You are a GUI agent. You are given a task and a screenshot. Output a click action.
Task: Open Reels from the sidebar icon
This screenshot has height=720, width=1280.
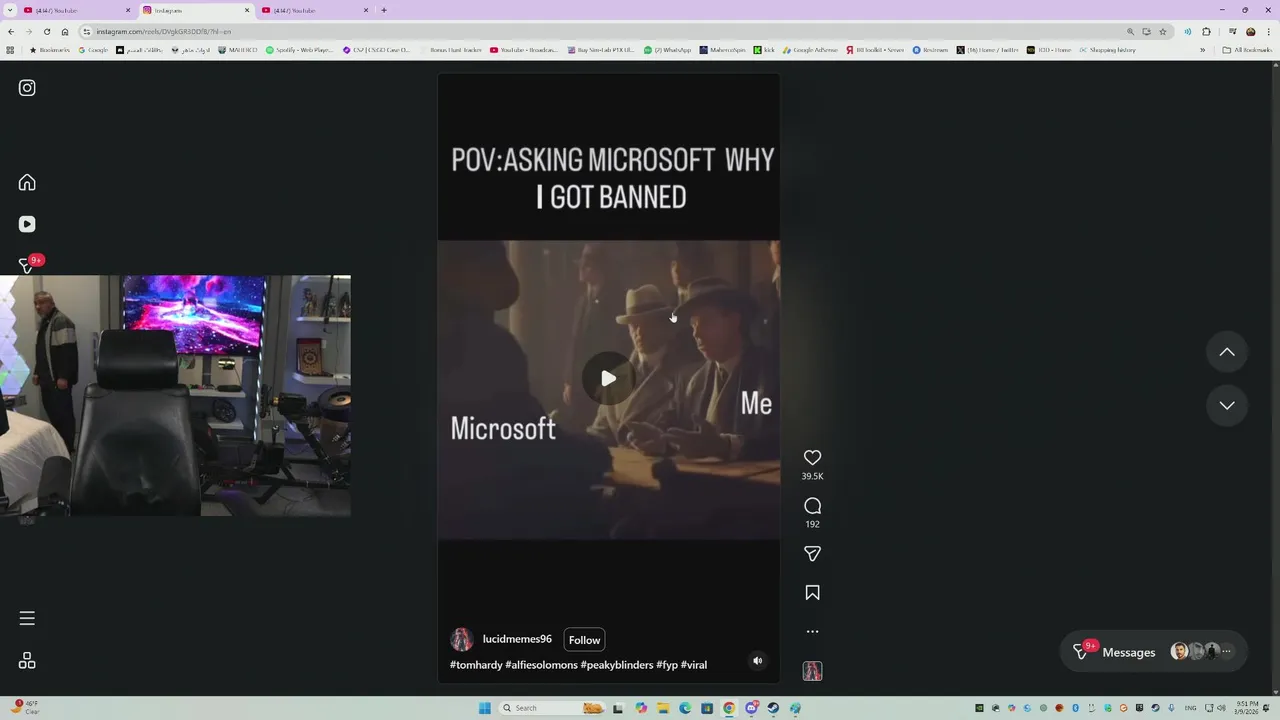(27, 224)
